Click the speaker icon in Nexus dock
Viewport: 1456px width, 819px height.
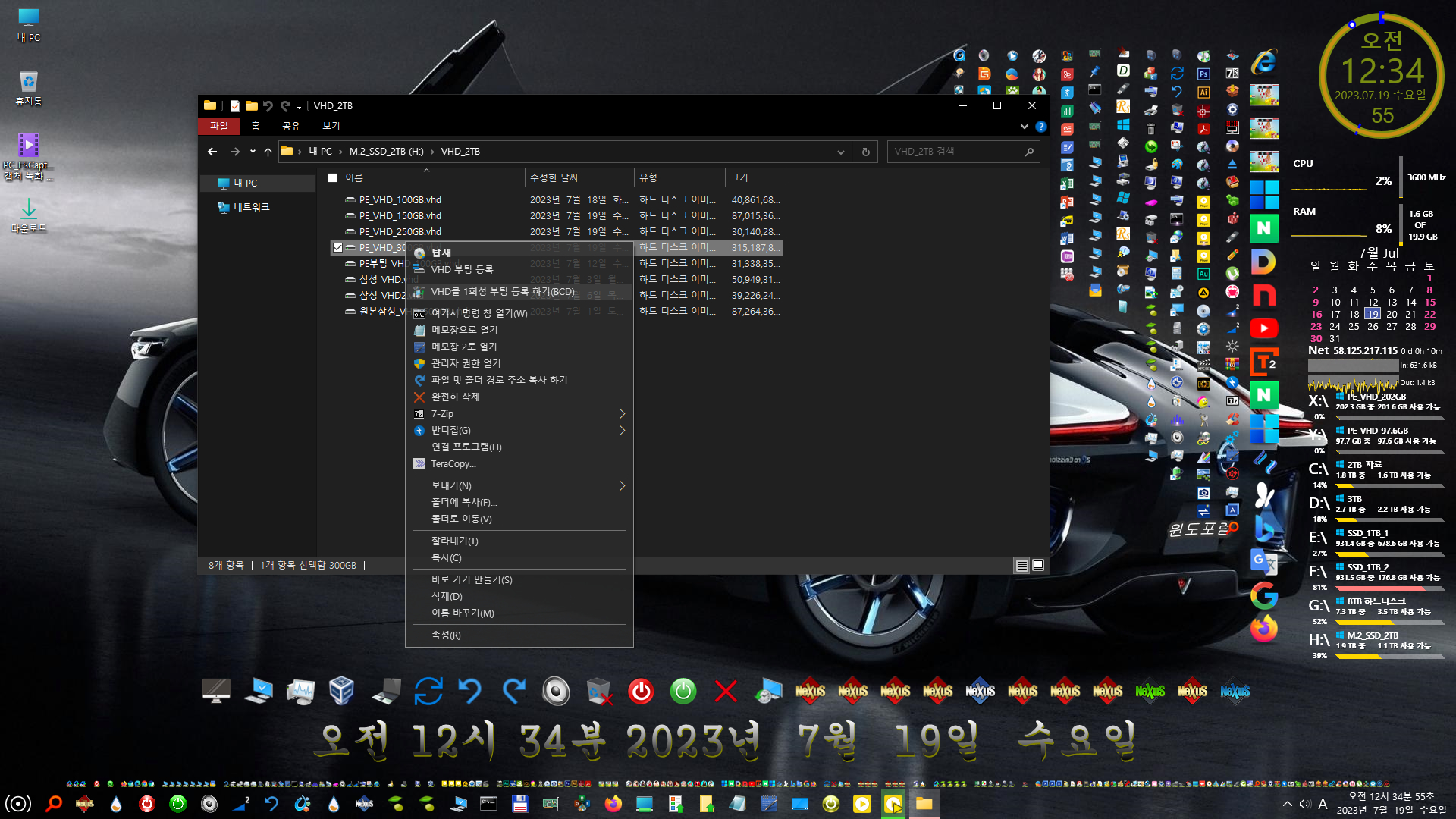556,691
